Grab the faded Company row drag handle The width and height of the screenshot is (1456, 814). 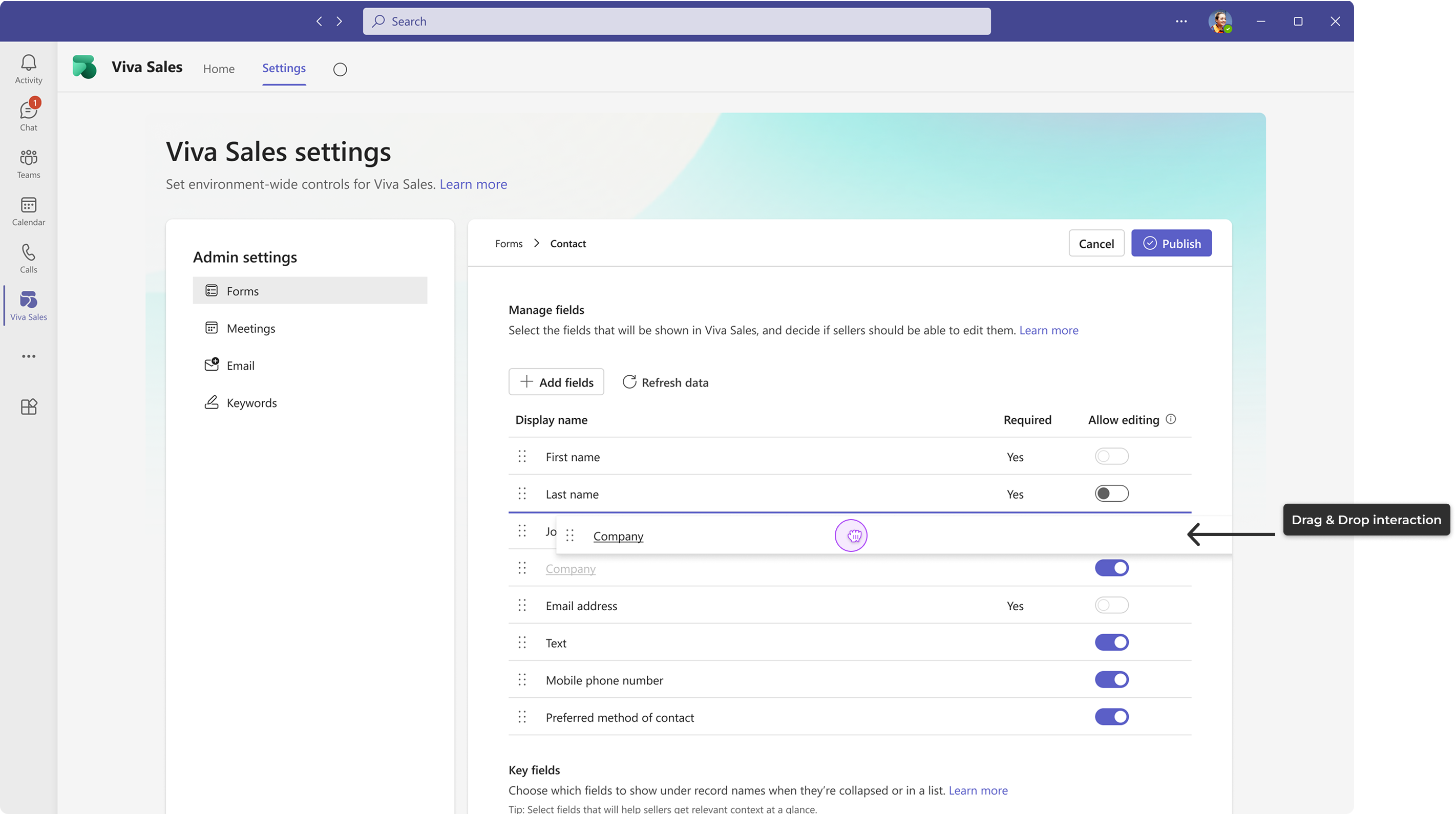click(x=522, y=568)
